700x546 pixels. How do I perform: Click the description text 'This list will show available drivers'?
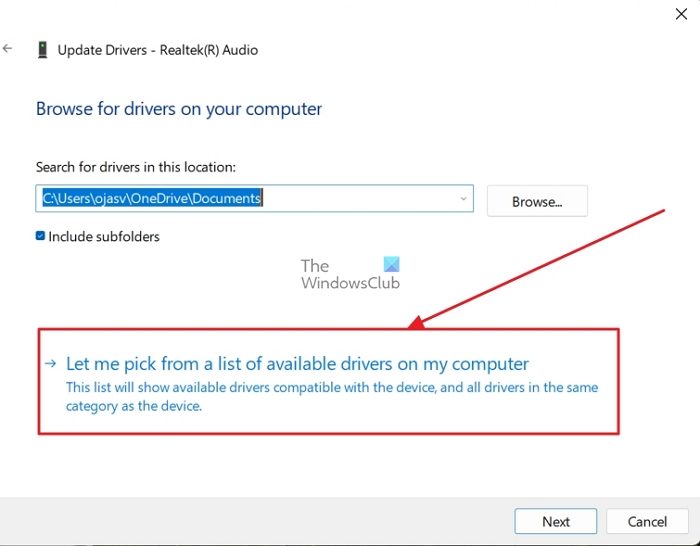click(332, 396)
